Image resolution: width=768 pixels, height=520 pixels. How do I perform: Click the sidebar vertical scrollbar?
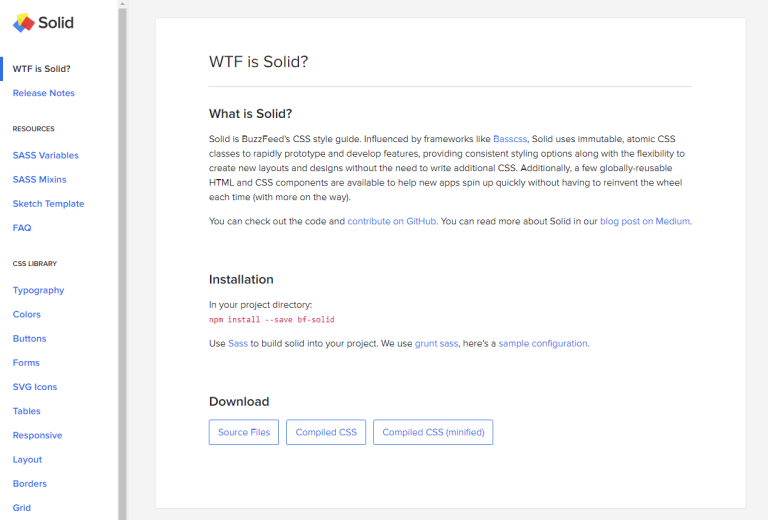(122, 264)
